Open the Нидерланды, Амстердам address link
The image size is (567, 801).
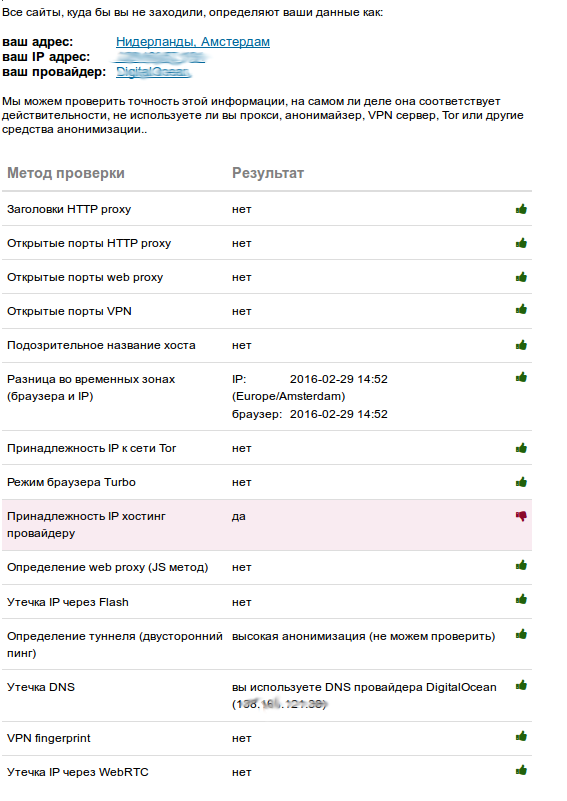coord(193,42)
